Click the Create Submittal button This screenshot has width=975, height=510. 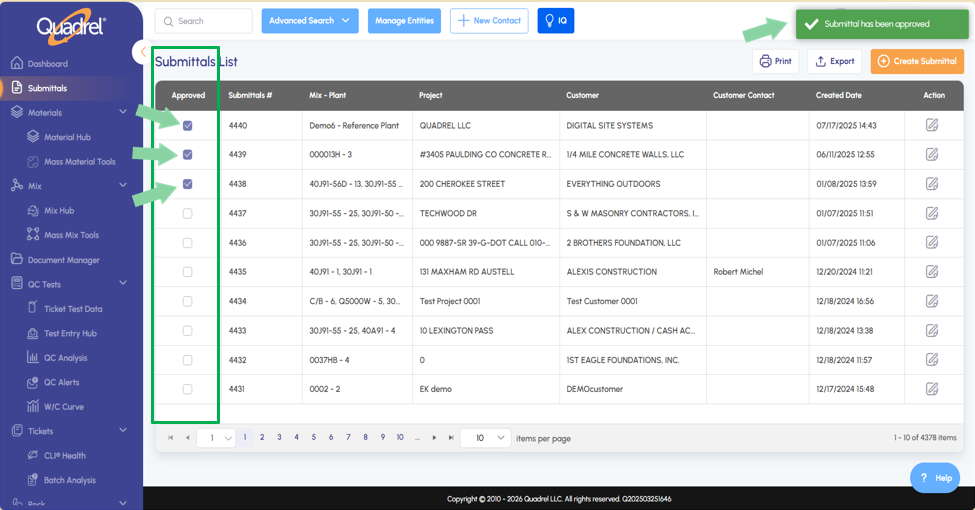pos(917,61)
